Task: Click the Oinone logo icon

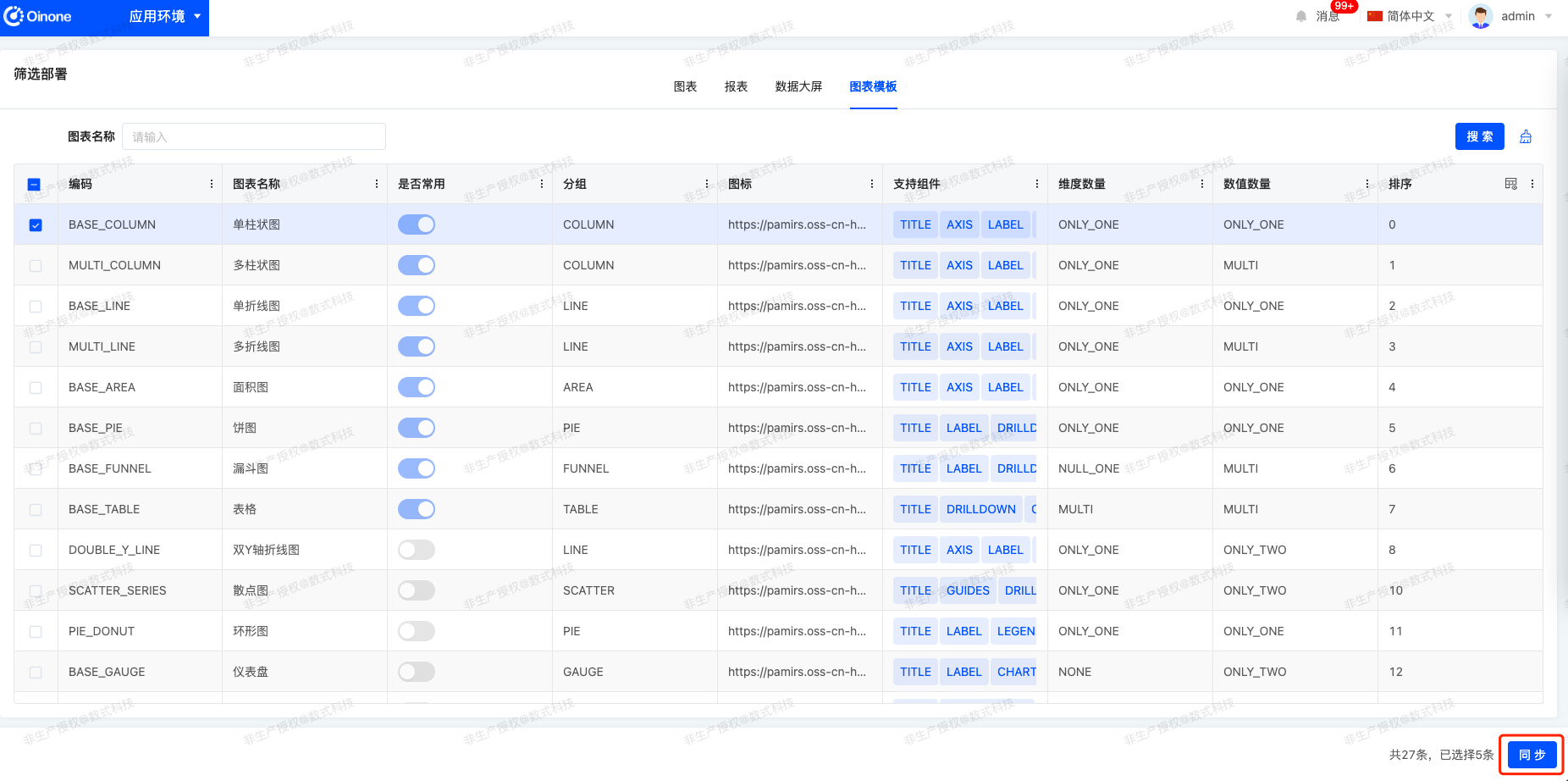Action: click(14, 16)
